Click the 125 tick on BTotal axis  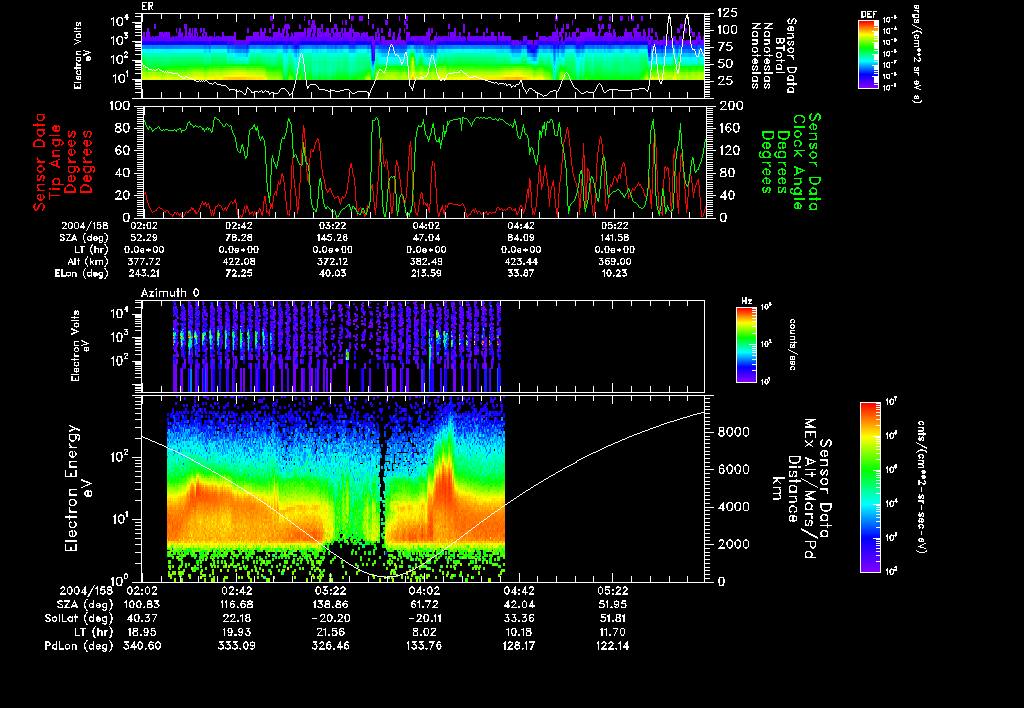tap(728, 12)
